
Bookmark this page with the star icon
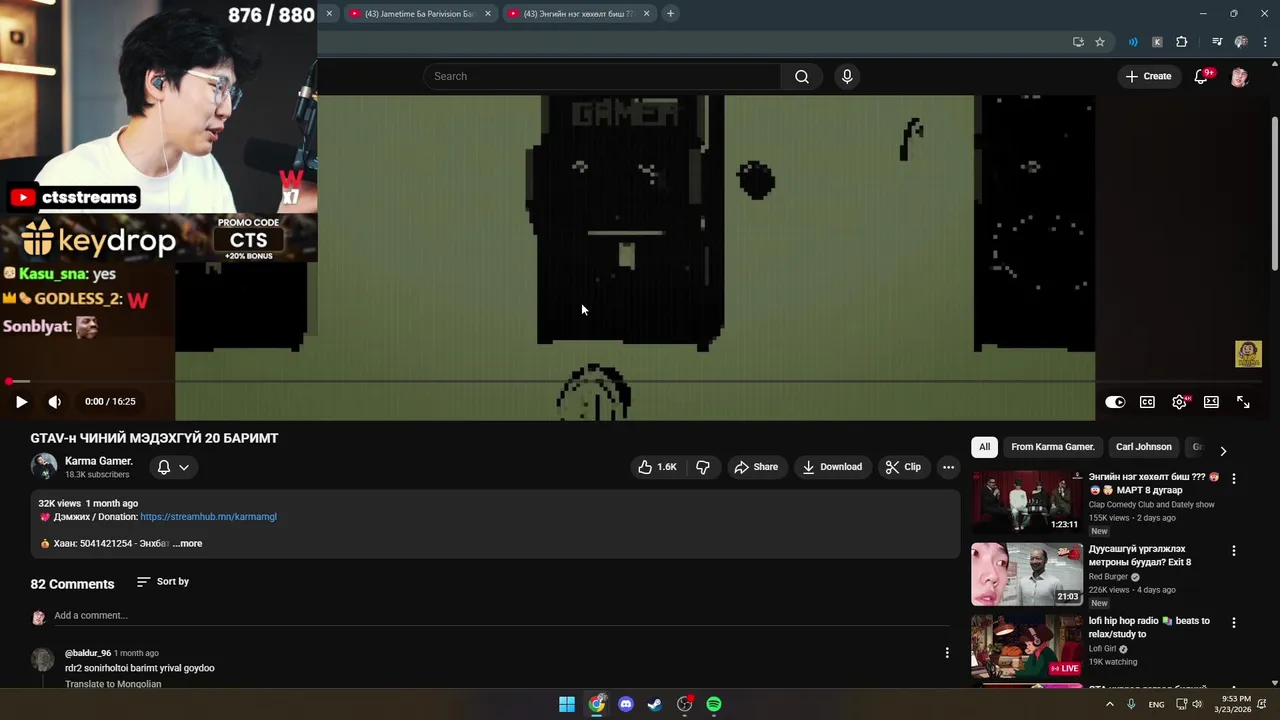pos(1100,42)
